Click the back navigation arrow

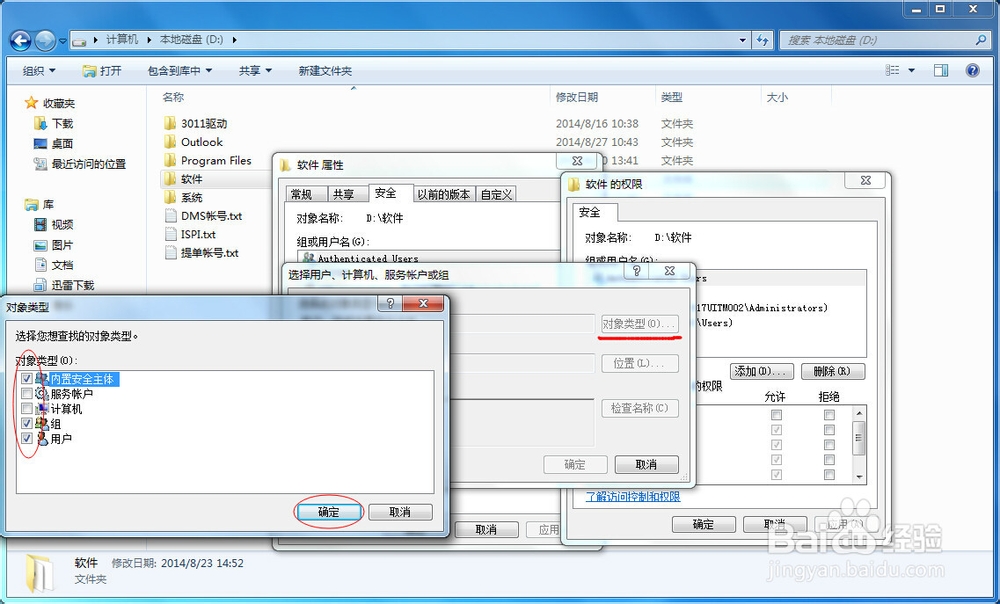20,40
